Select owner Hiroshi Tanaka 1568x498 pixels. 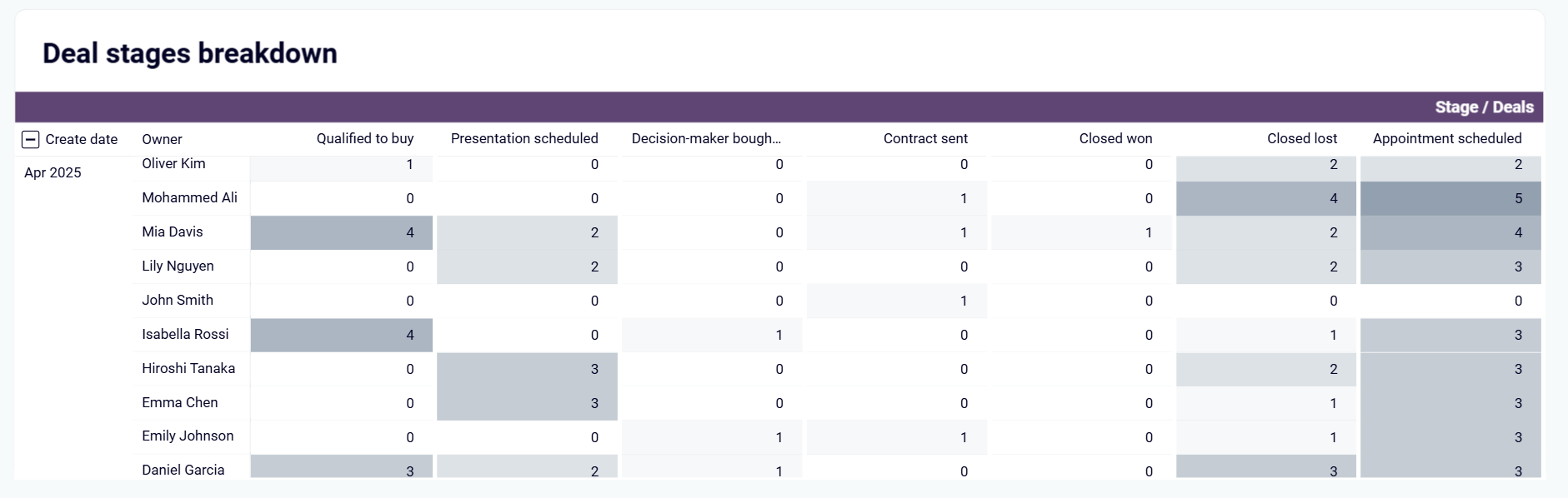pos(188,368)
